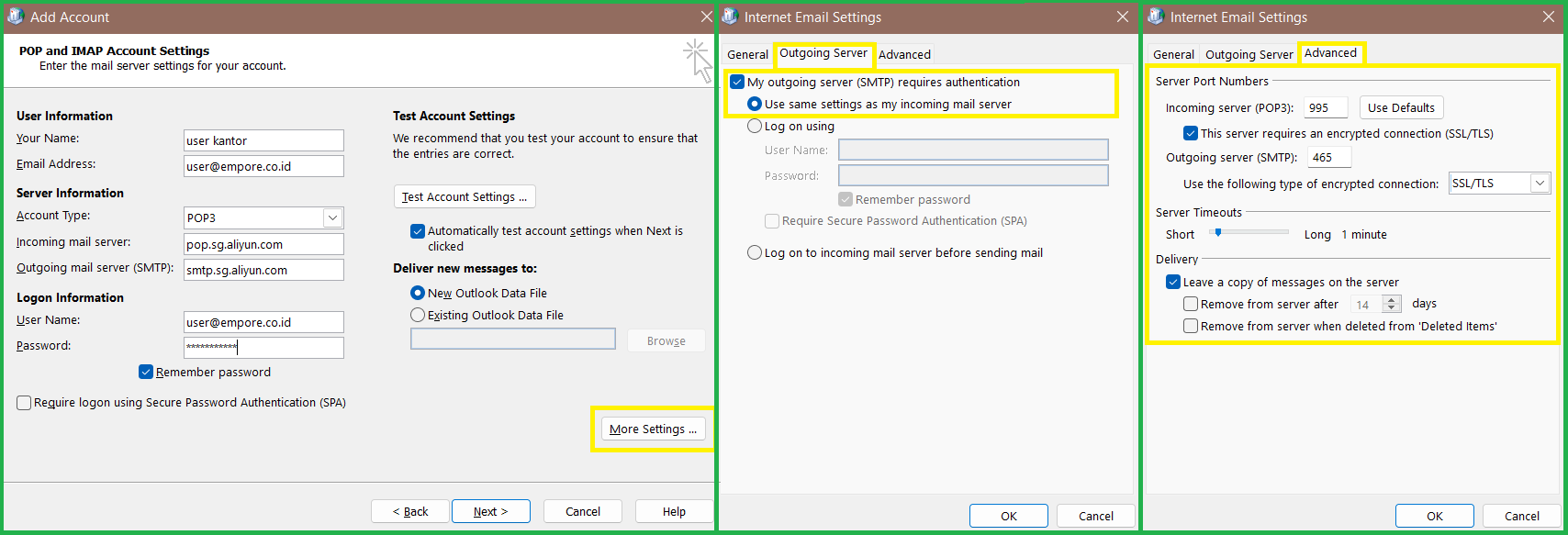
Task: Close the Advanced Internet Email Settings window
Action: pyautogui.click(x=1549, y=17)
